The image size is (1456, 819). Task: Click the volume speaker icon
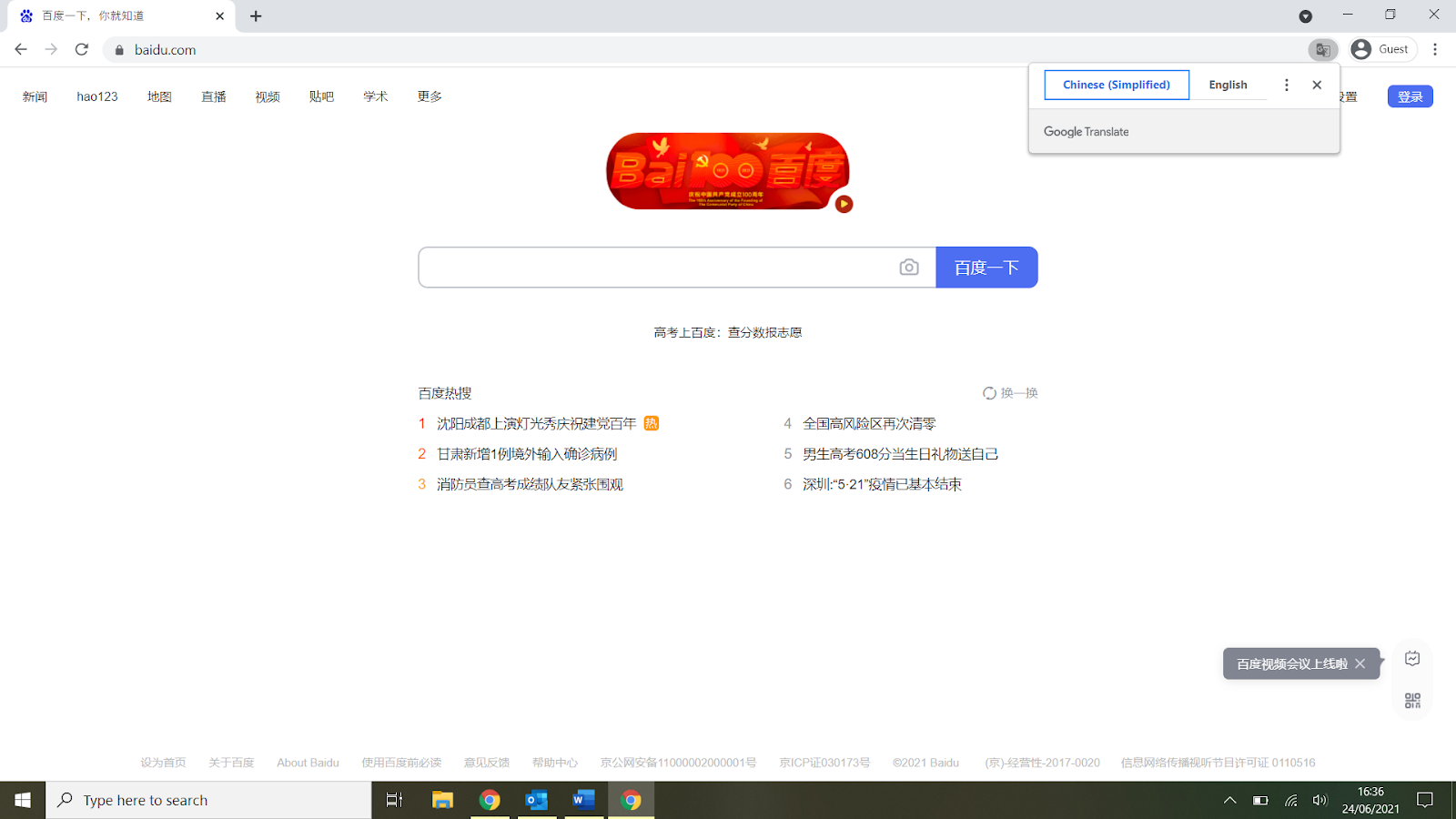[1319, 801]
